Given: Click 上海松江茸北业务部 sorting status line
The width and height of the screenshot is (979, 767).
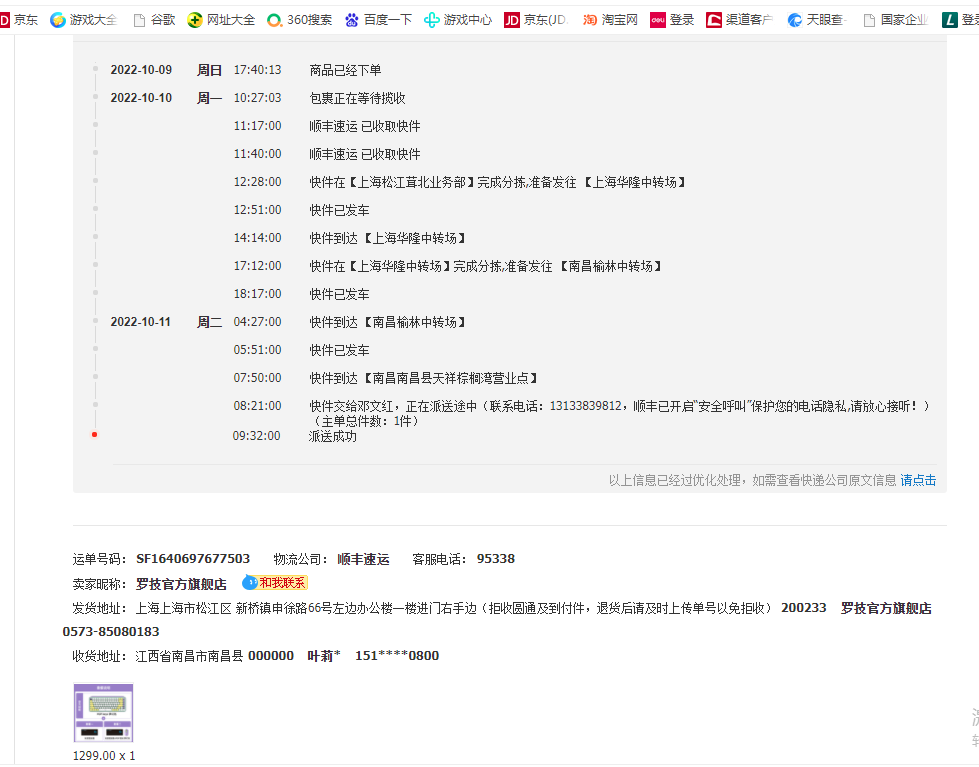Looking at the screenshot, I should point(498,182).
